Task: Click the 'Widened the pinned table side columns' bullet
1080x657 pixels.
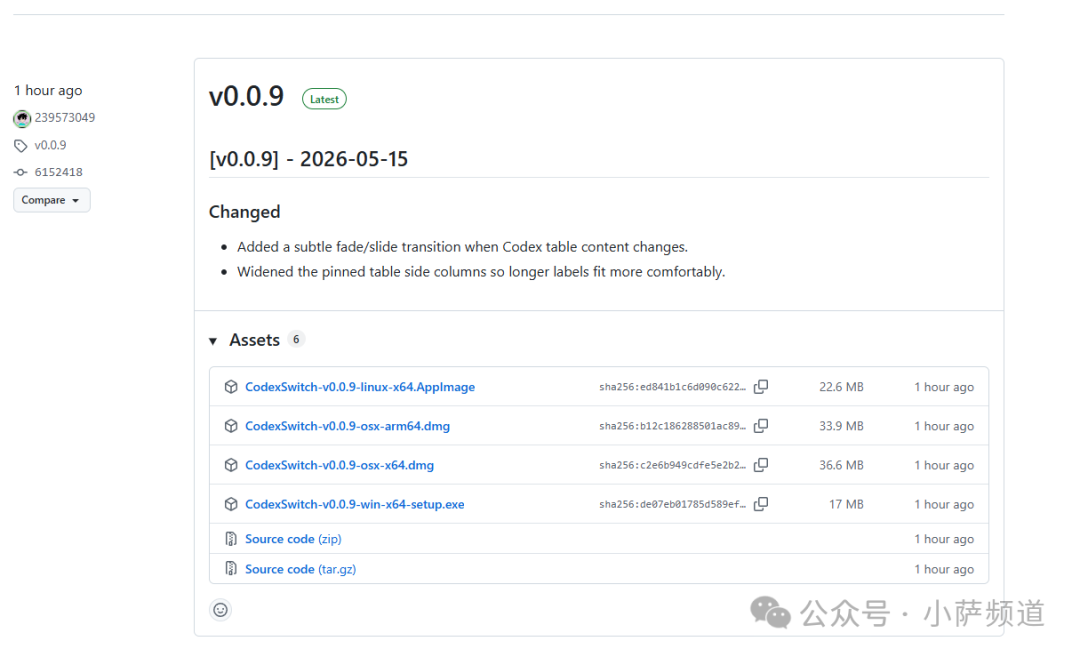Action: click(x=481, y=272)
